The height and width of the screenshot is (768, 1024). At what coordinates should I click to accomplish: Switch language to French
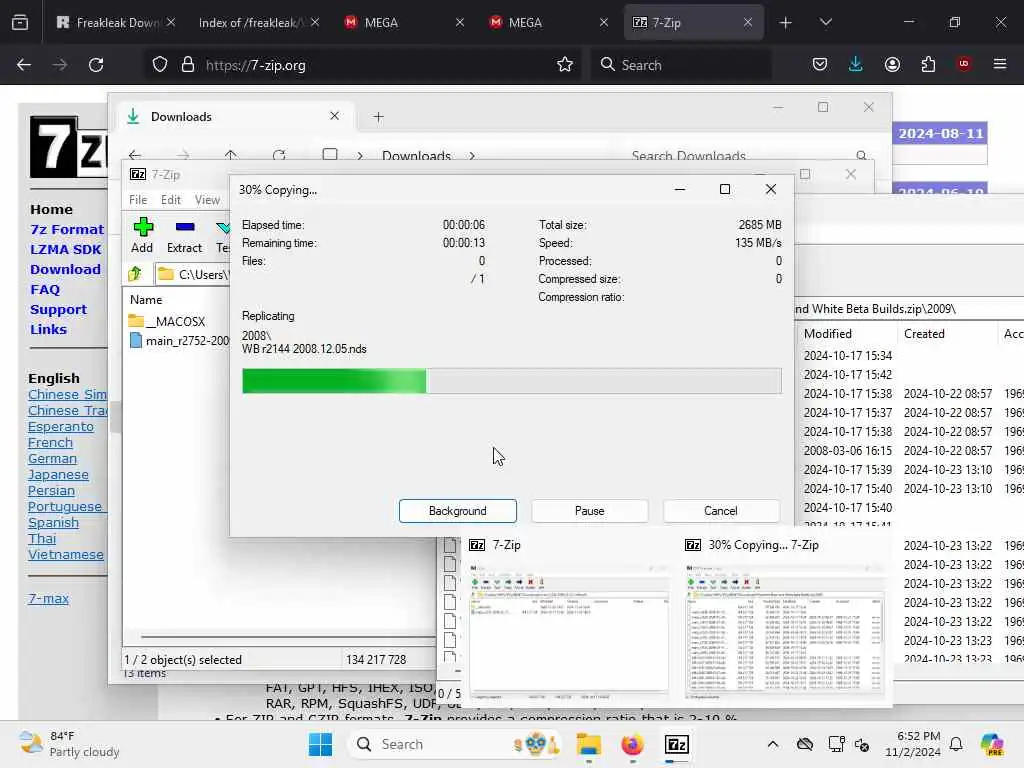coord(50,443)
